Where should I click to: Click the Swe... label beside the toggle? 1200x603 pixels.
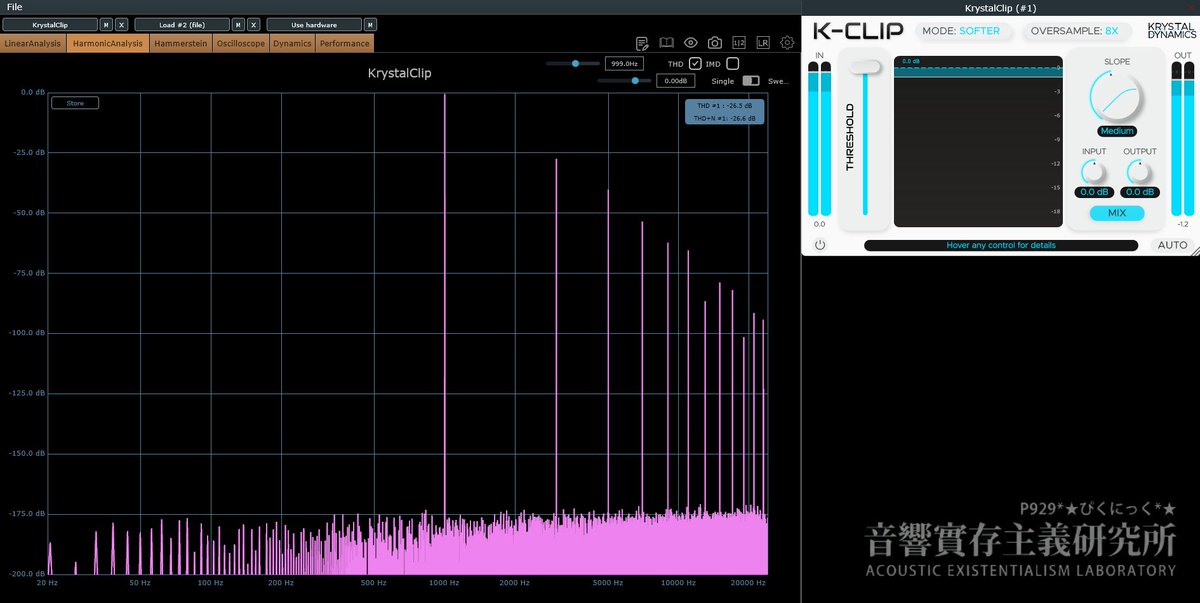coord(778,81)
